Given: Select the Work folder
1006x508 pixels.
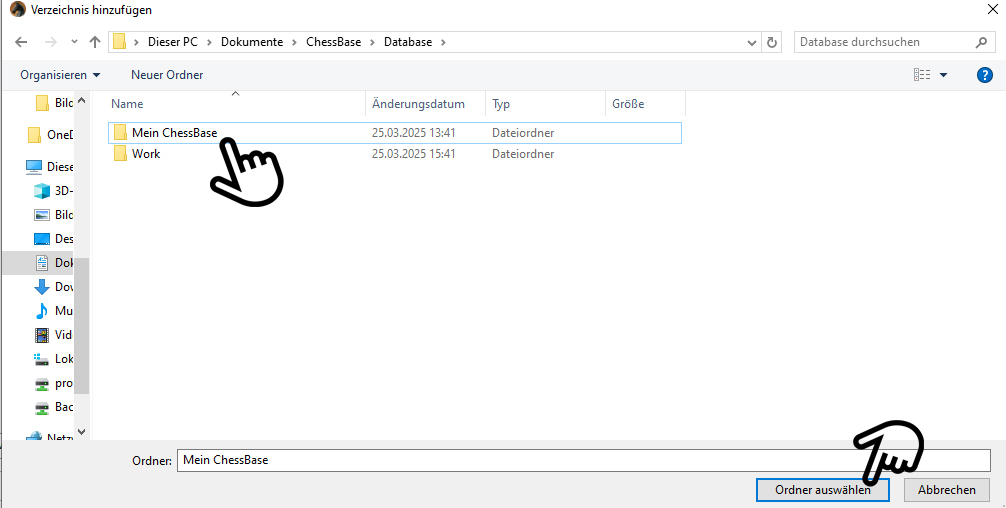Looking at the screenshot, I should coord(146,154).
